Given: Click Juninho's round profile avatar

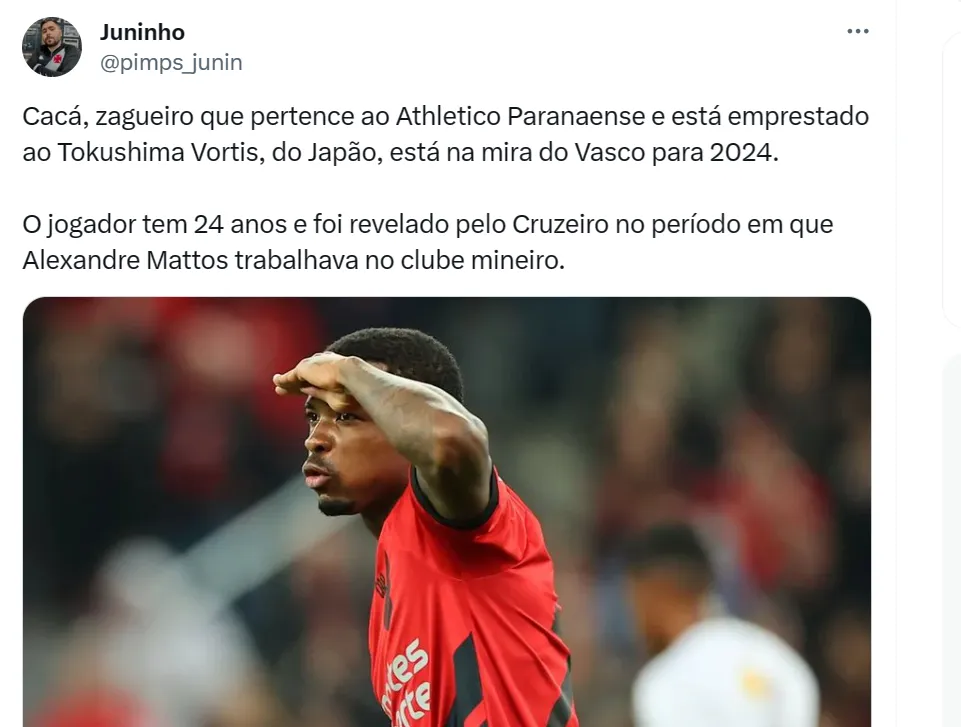Looking at the screenshot, I should tap(51, 47).
